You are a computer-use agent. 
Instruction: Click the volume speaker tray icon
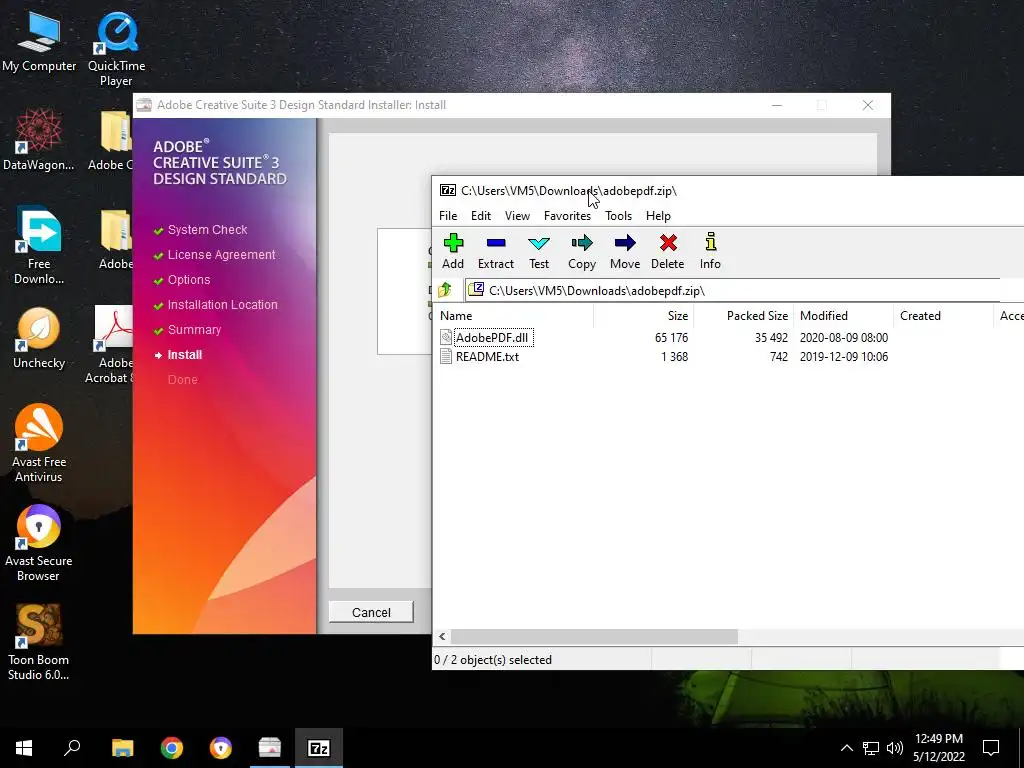[894, 748]
